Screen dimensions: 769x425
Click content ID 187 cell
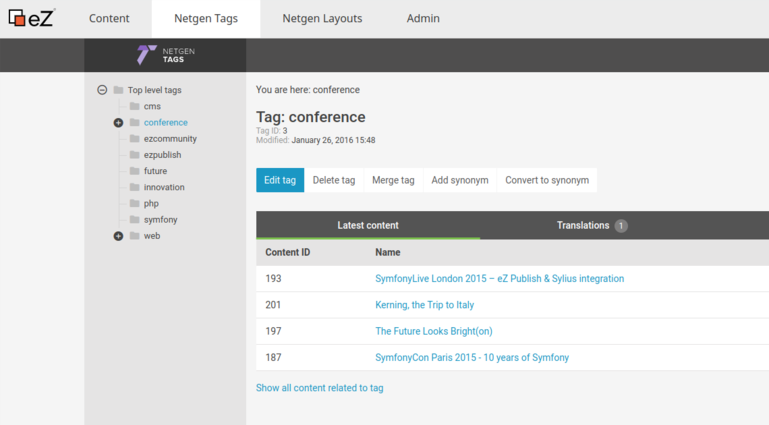(273, 357)
